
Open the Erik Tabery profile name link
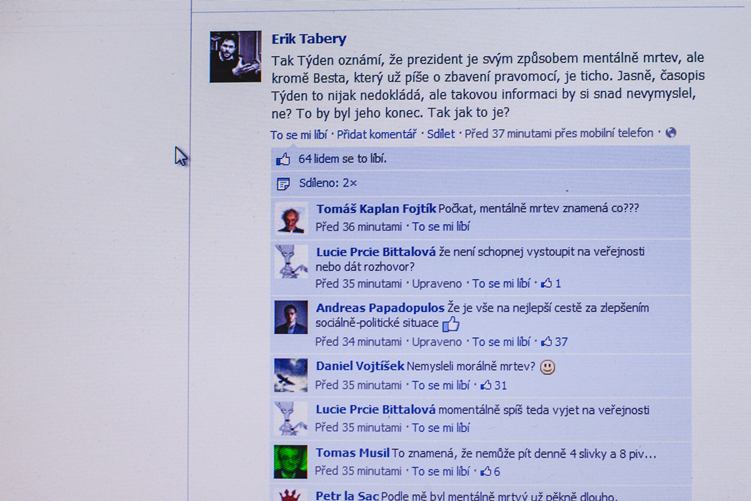pyautogui.click(x=309, y=39)
